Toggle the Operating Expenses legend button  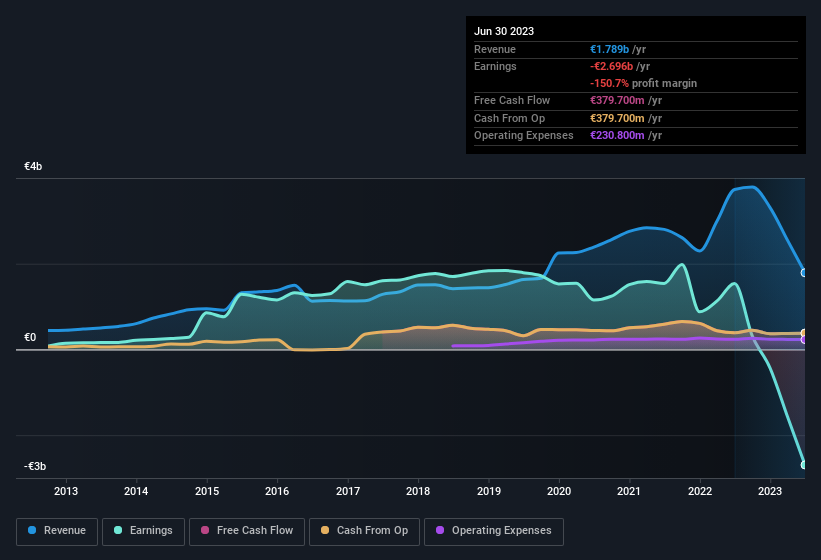pos(494,531)
